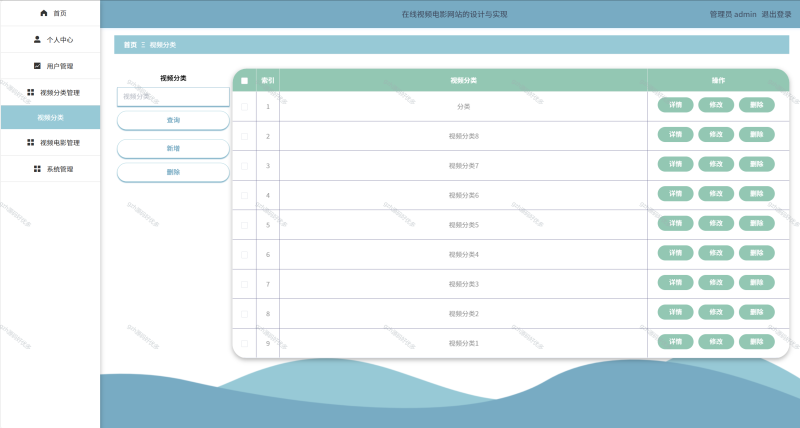Click the home icon in sidebar
Screen dimensions: 800x428
43,13
